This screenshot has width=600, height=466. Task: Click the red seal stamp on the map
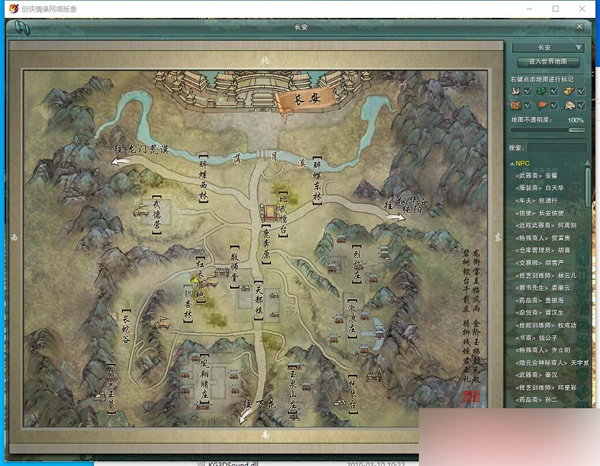pos(470,397)
